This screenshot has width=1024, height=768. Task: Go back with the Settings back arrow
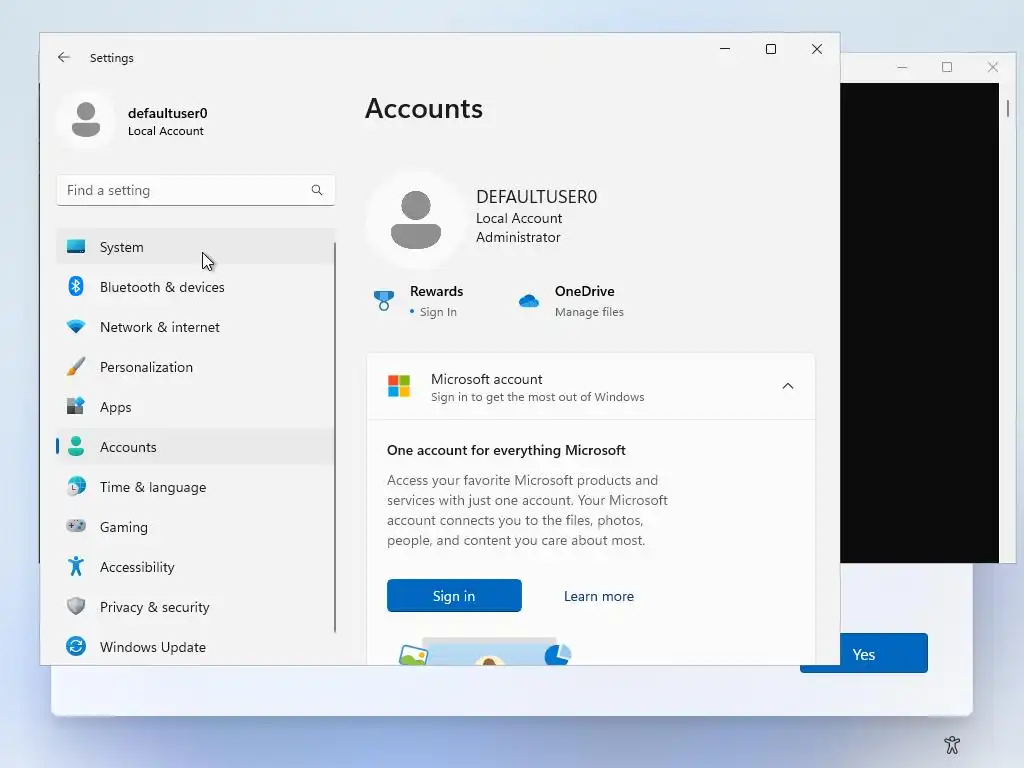coord(63,57)
